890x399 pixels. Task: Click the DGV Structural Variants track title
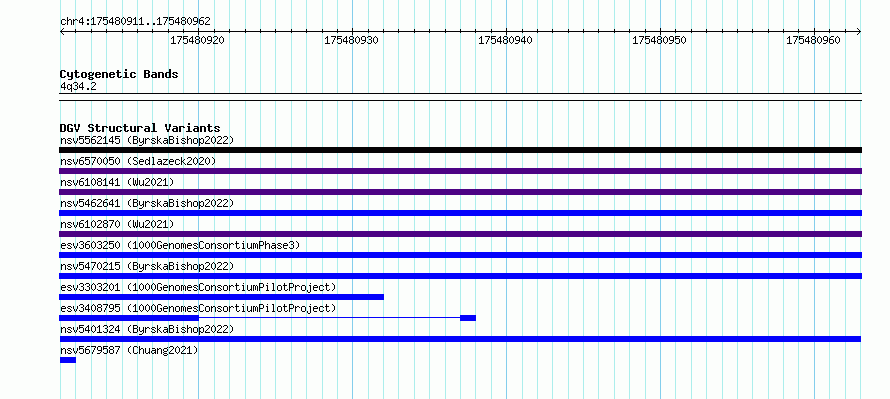point(140,128)
